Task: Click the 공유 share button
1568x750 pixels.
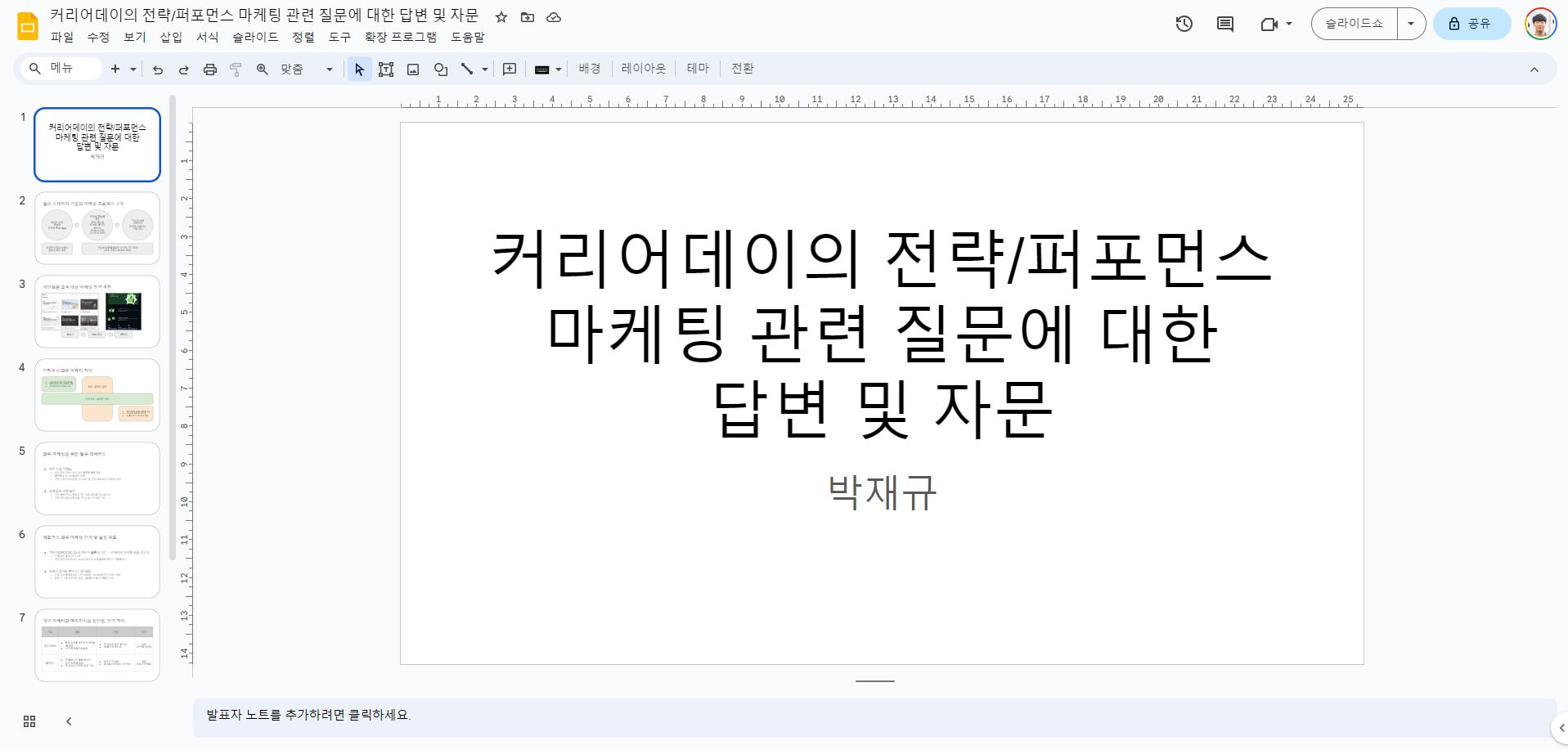Action: coord(1471,24)
